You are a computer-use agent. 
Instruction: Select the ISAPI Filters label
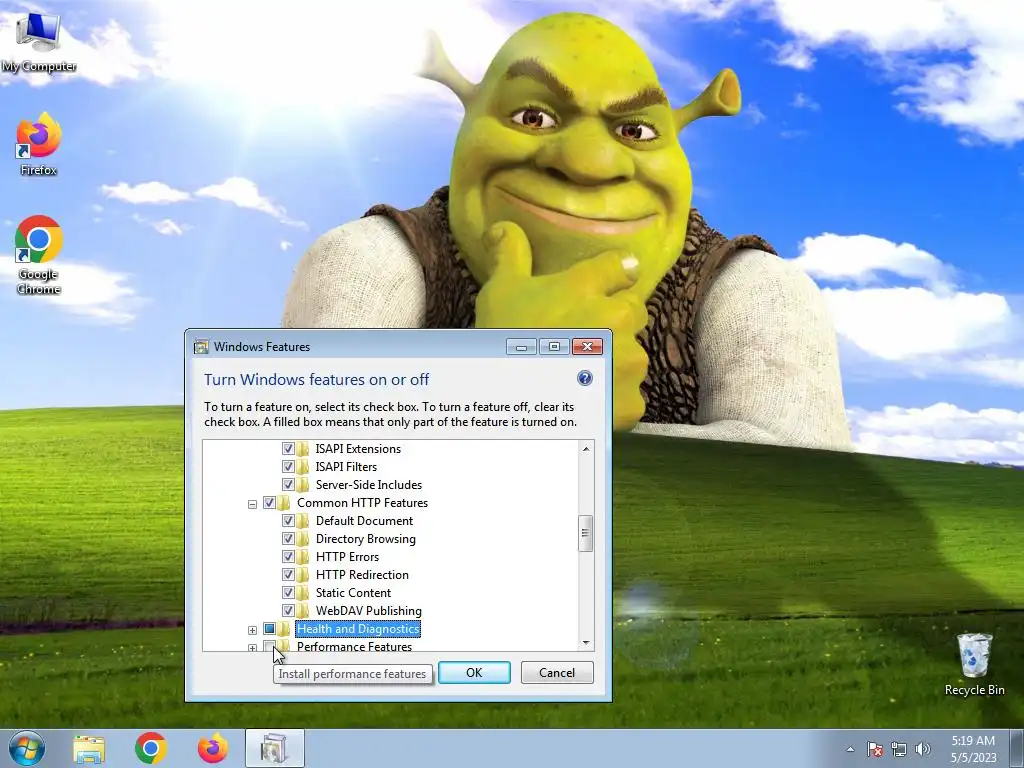[346, 466]
